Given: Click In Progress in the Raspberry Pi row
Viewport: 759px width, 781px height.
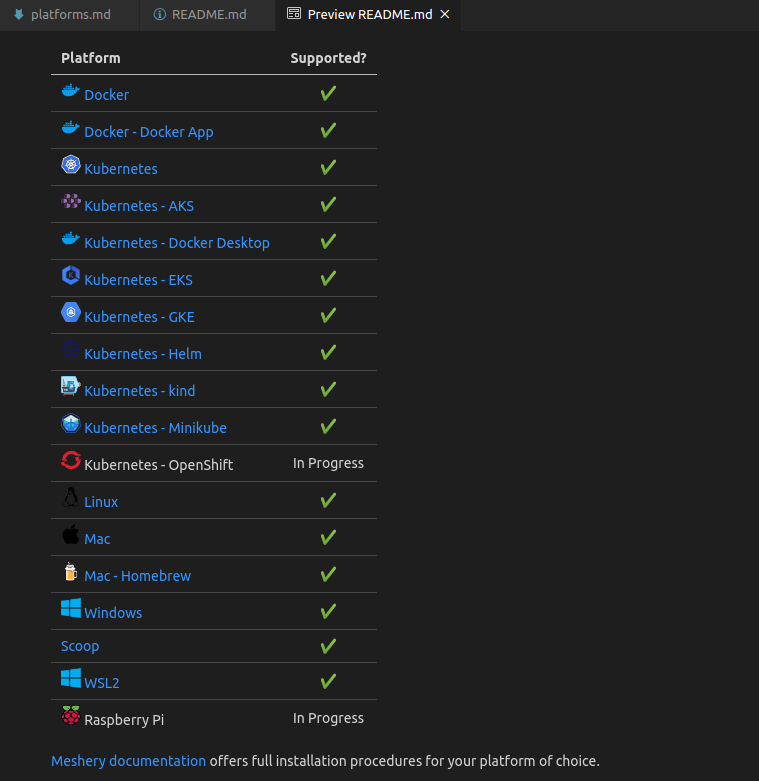Looking at the screenshot, I should pos(328,718).
